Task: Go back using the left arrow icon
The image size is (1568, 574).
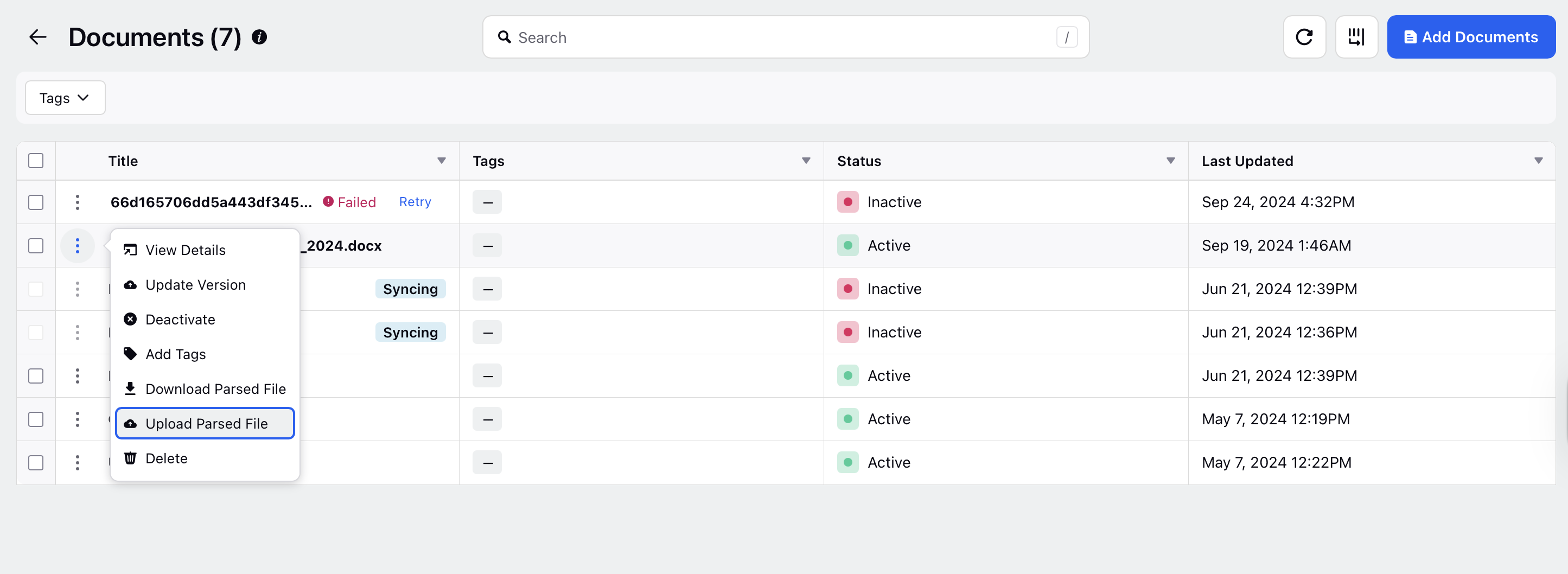Action: point(38,37)
